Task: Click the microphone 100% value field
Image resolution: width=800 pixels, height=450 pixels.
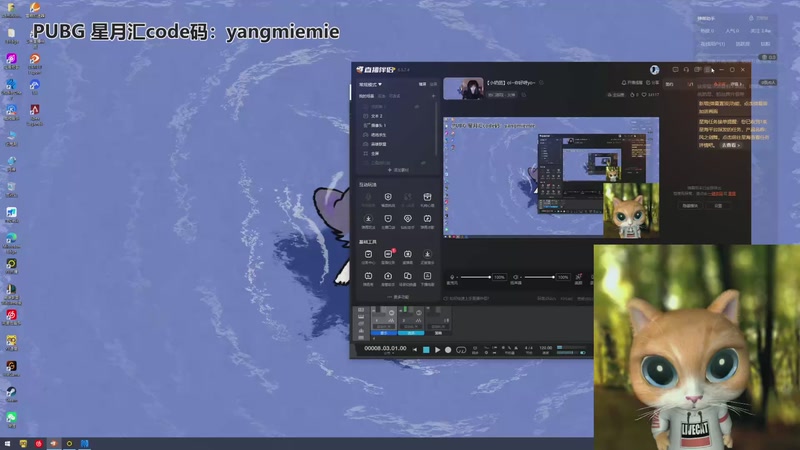Action: pos(499,277)
